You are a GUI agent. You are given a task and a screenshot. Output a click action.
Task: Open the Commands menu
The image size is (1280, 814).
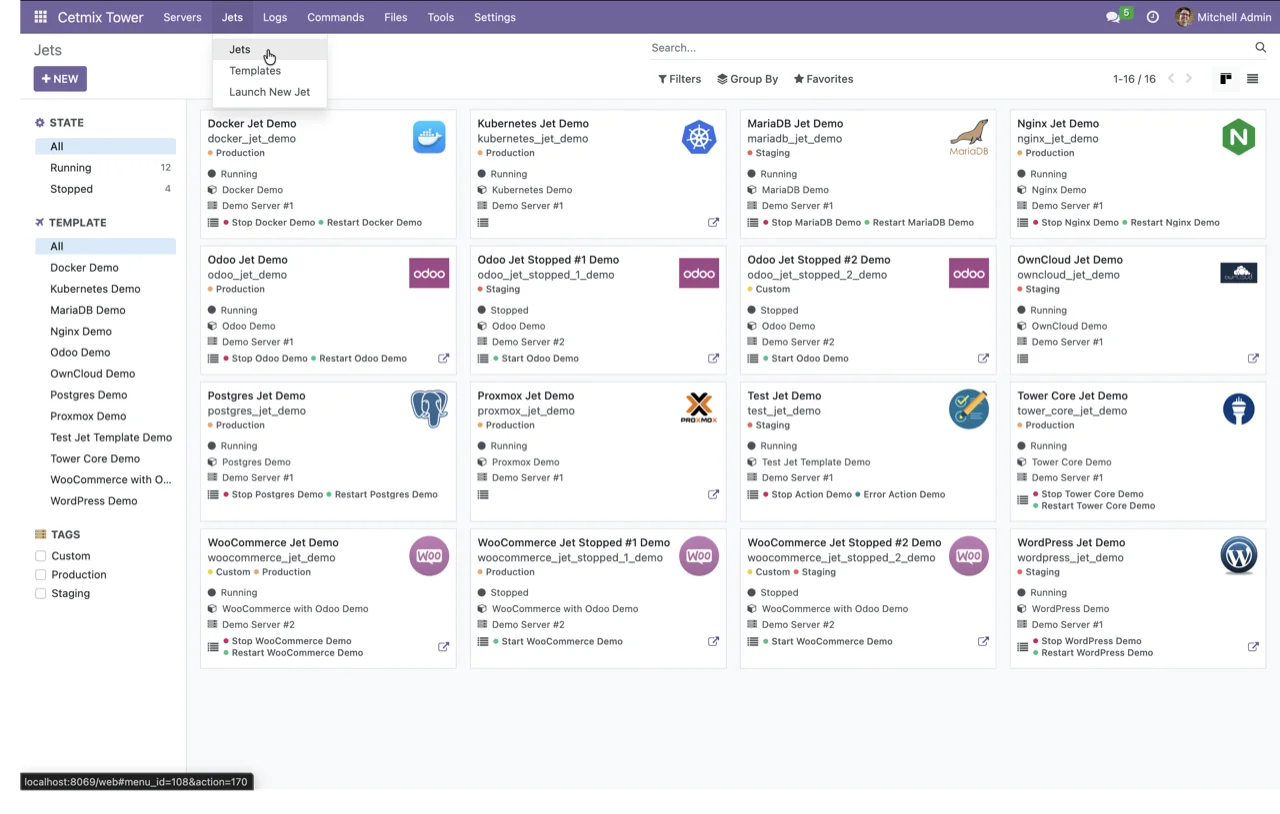pos(335,17)
